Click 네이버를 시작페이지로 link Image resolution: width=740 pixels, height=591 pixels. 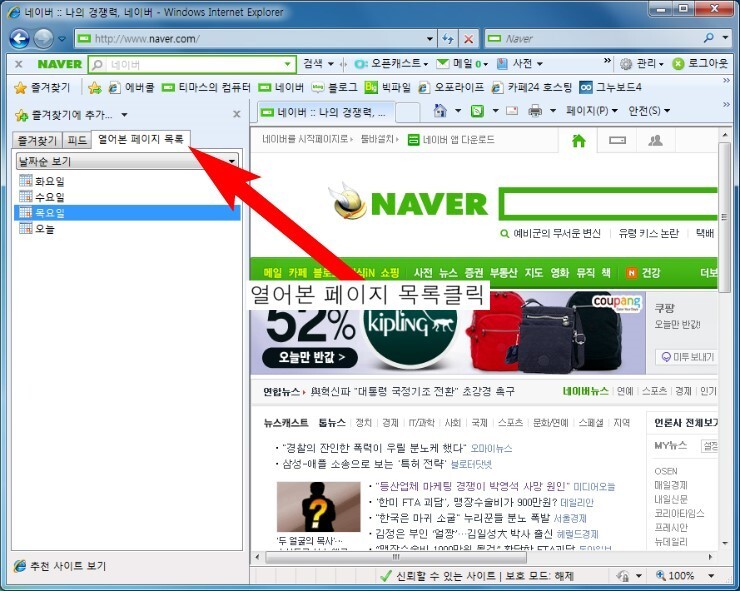coord(305,139)
